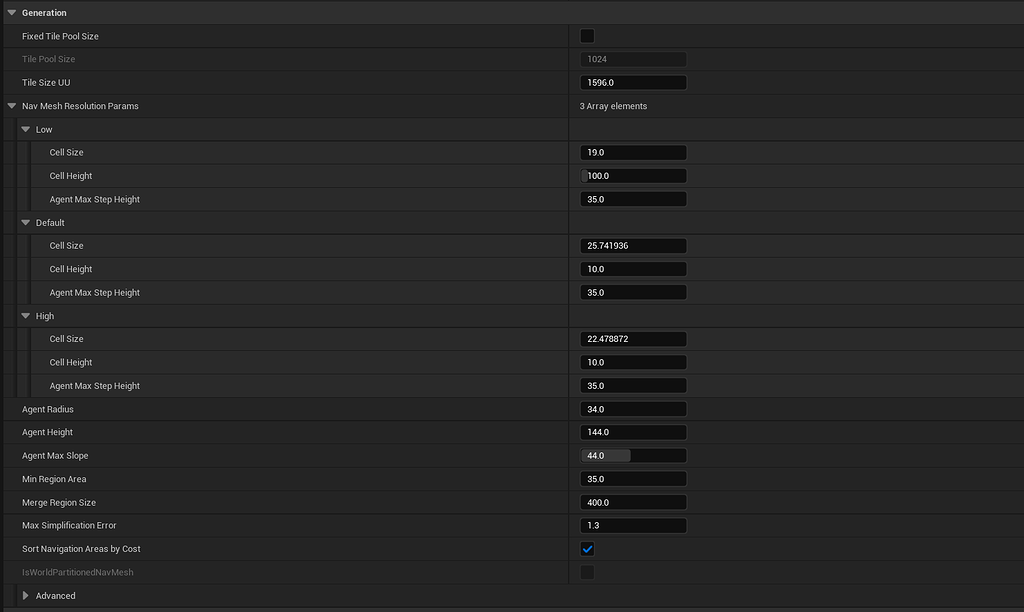Edit the Agent Height value

(x=632, y=432)
